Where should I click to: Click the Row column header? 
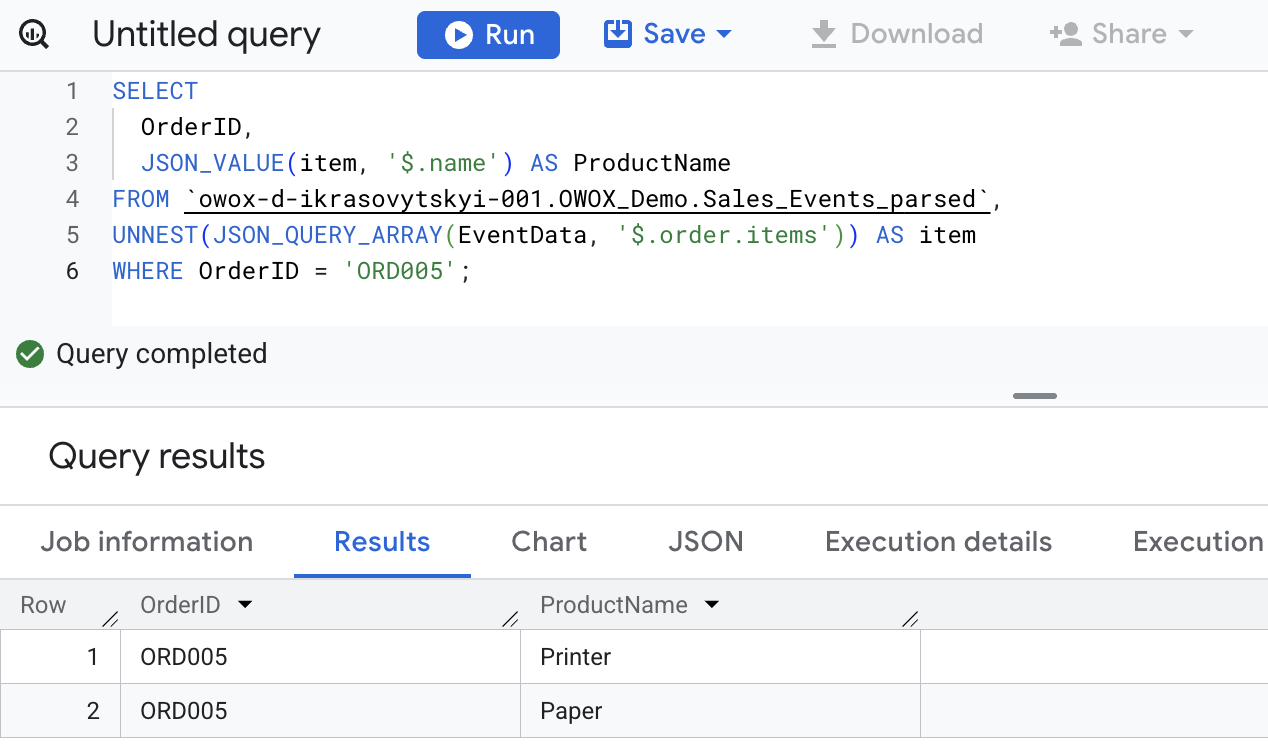[43, 605]
